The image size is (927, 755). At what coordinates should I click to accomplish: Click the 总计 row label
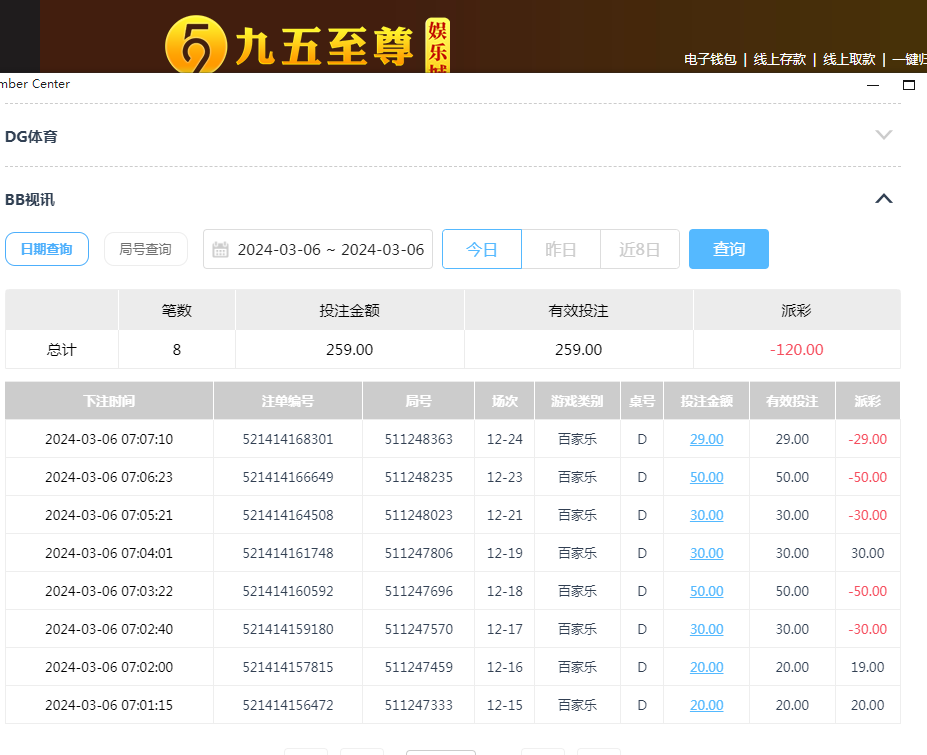tap(61, 349)
